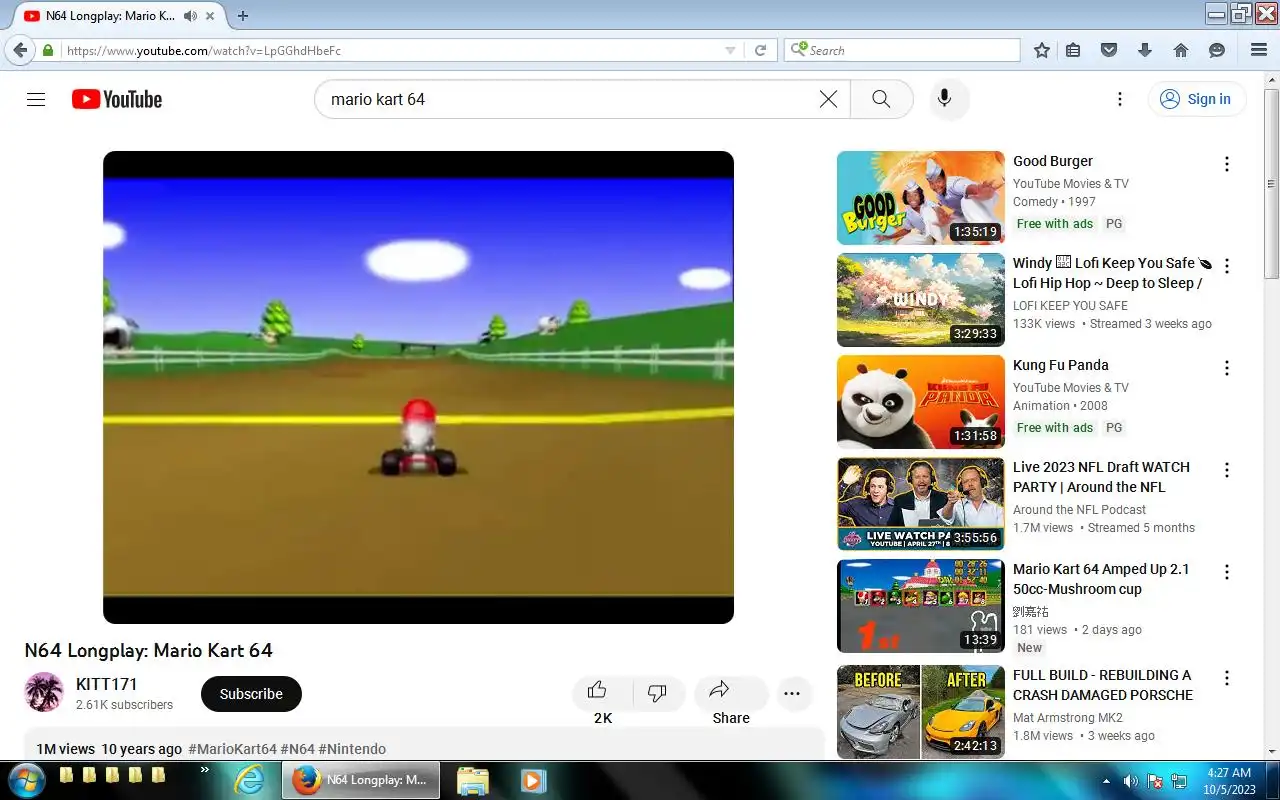Screen dimensions: 1280x800
Task: Open Windows Explorer from the taskbar
Action: (x=472, y=780)
